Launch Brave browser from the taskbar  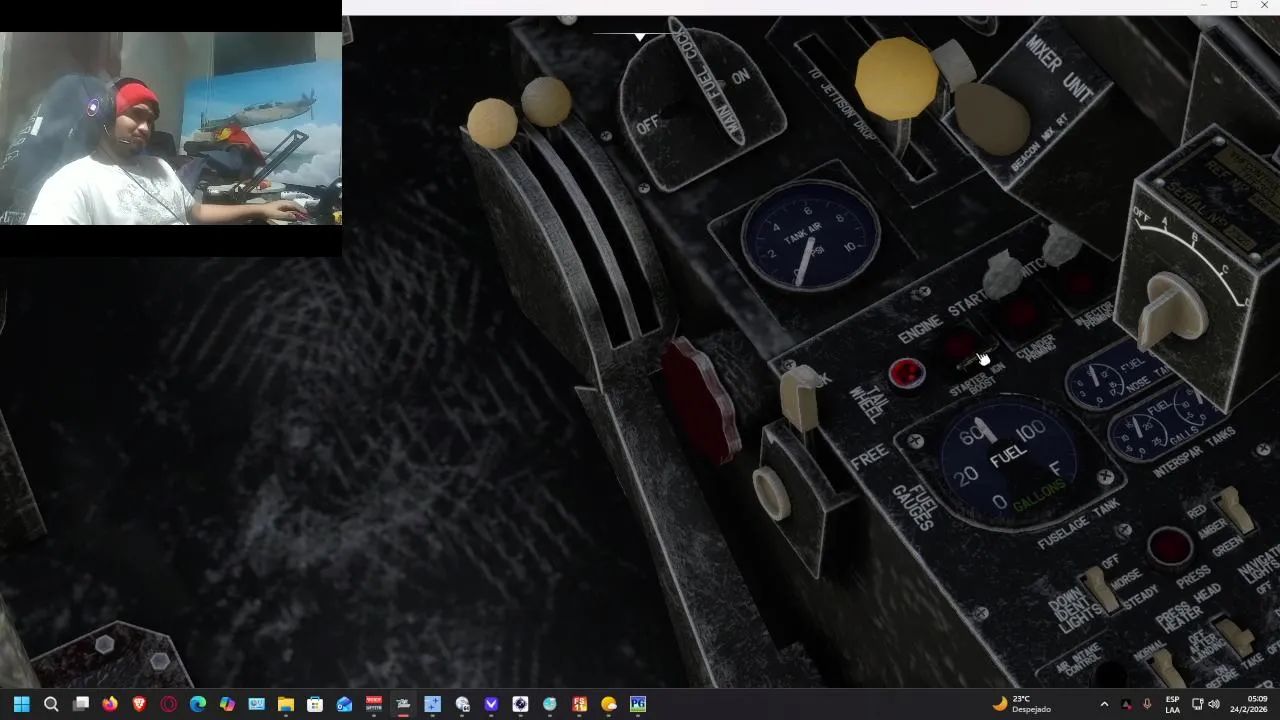139,704
